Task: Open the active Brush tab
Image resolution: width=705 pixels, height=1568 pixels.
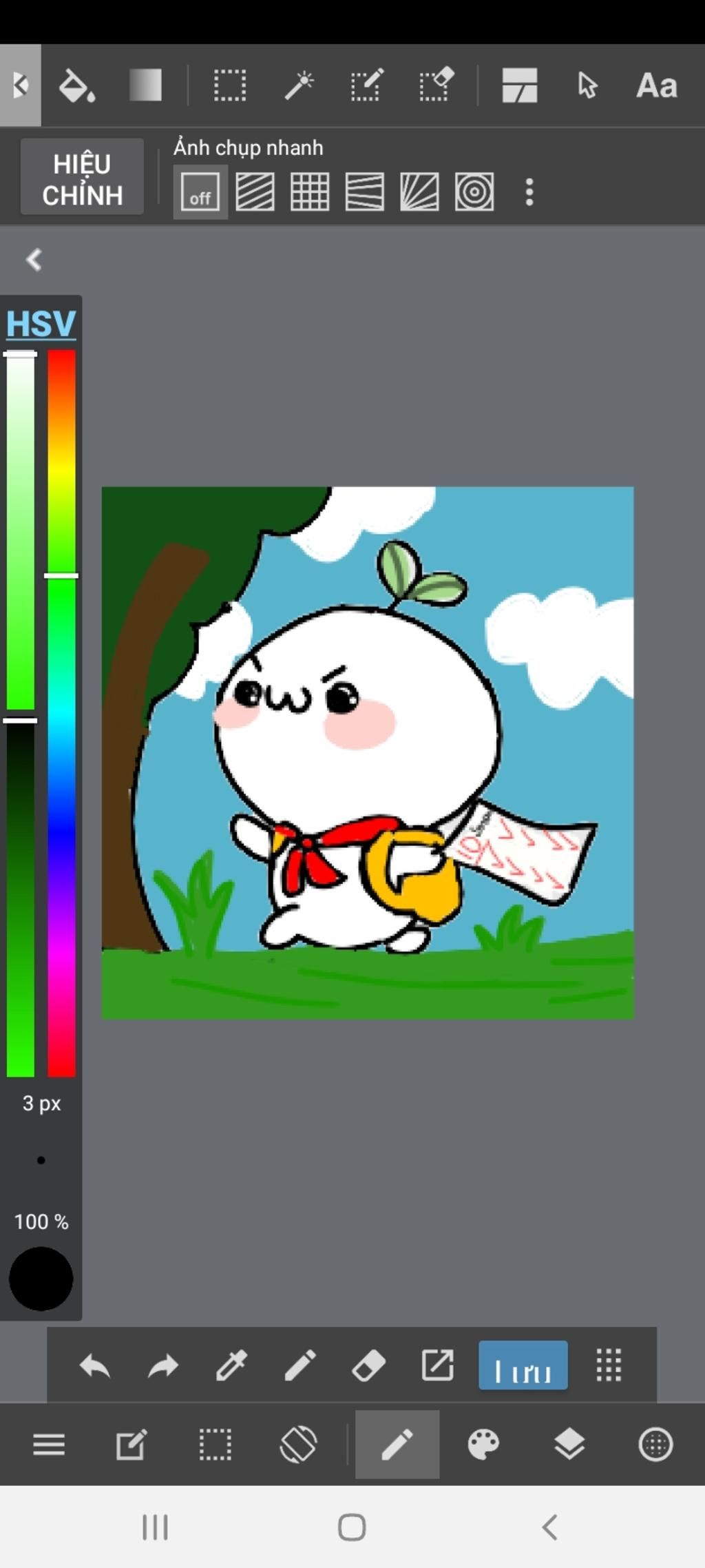Action: pyautogui.click(x=397, y=1444)
